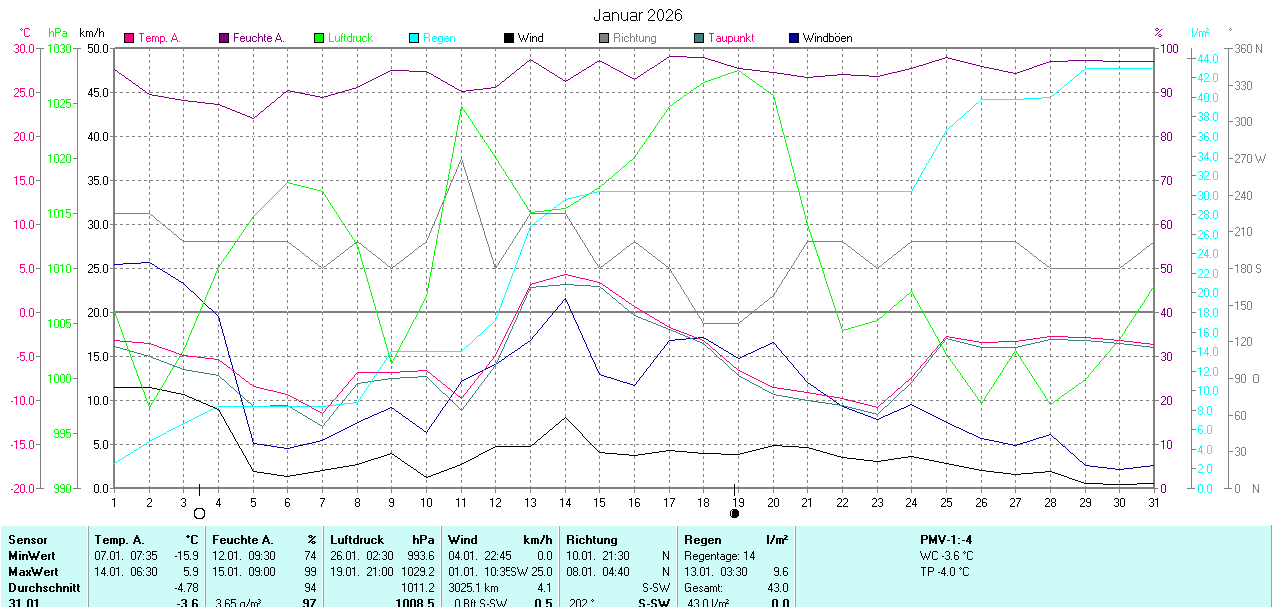The height and width of the screenshot is (607, 1280).
Task: Click the half-moon symbol near day 19
Action: click(735, 513)
